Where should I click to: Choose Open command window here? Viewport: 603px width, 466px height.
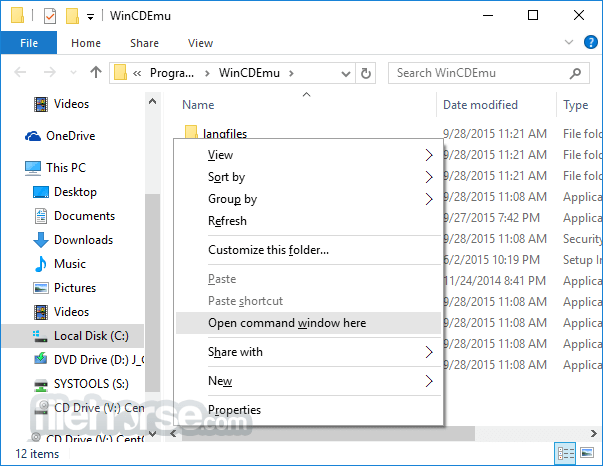[x=308, y=323]
